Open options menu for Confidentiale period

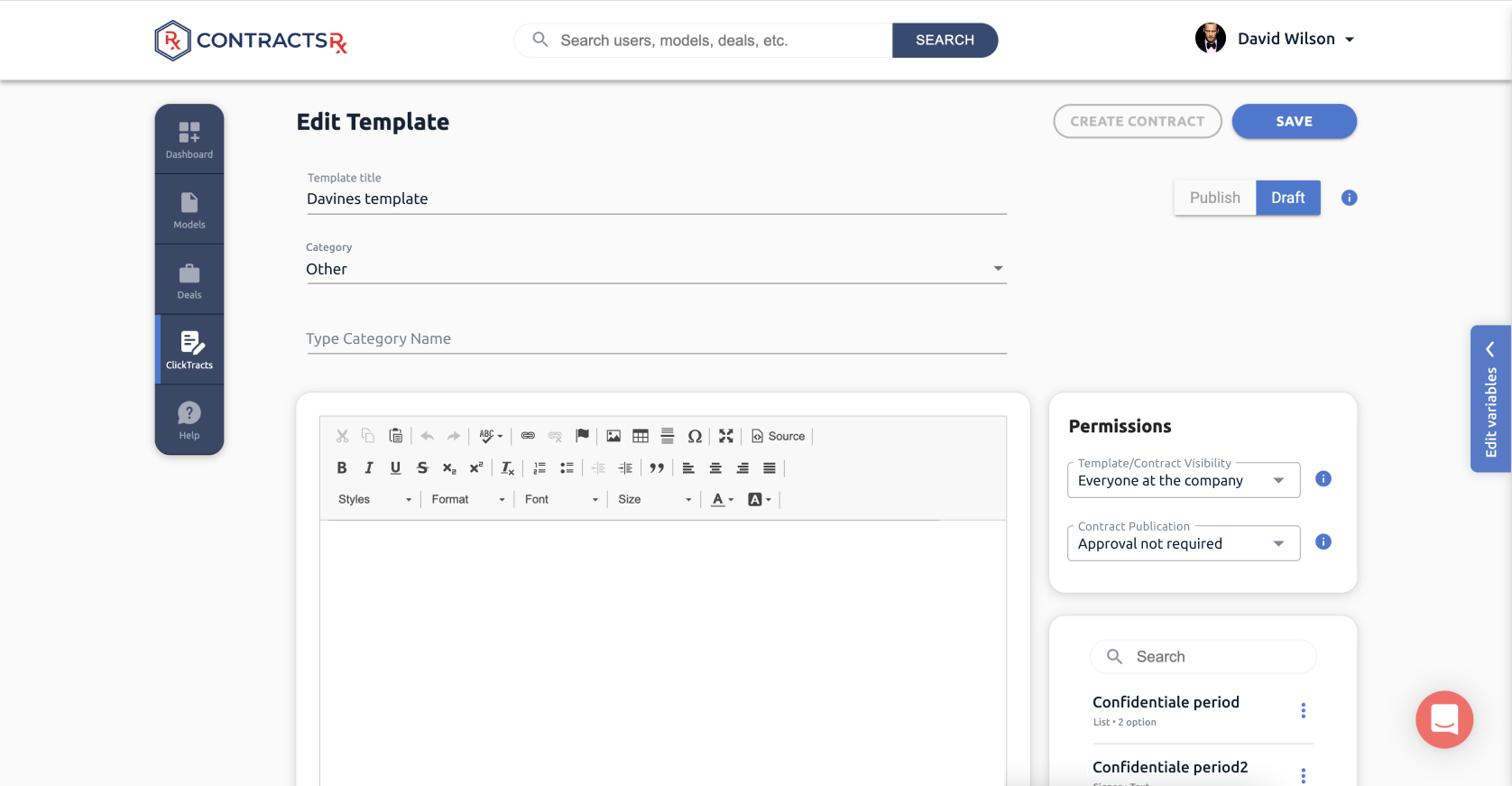click(x=1303, y=710)
